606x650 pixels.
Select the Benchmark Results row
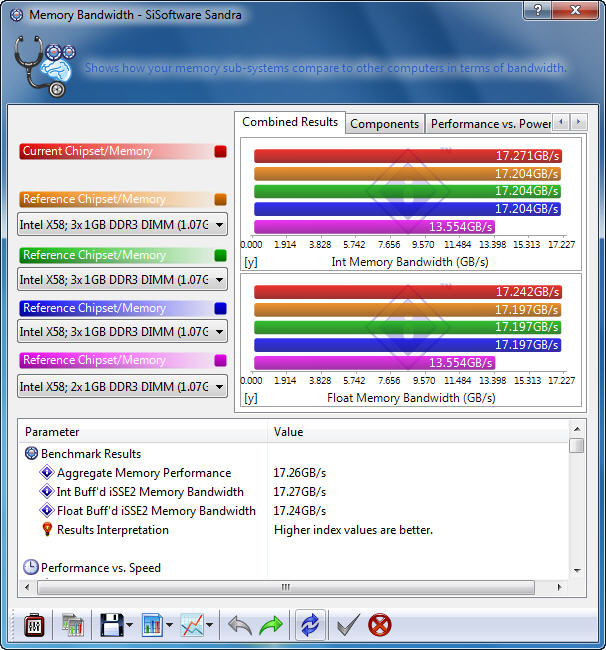293,454
